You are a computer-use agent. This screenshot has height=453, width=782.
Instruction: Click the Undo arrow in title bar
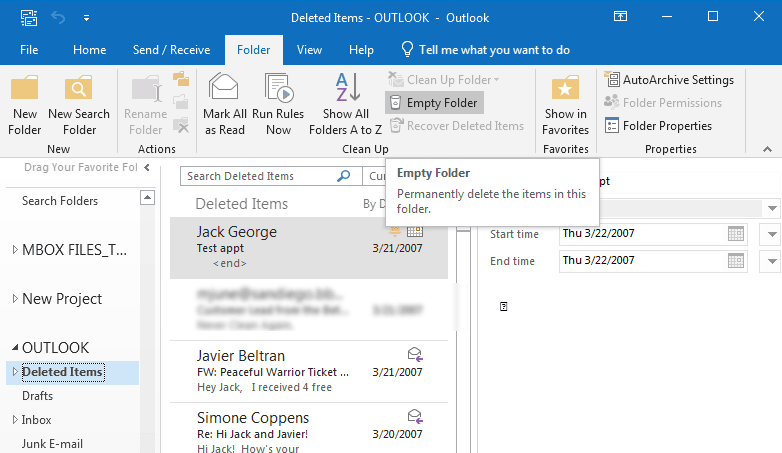[58, 18]
